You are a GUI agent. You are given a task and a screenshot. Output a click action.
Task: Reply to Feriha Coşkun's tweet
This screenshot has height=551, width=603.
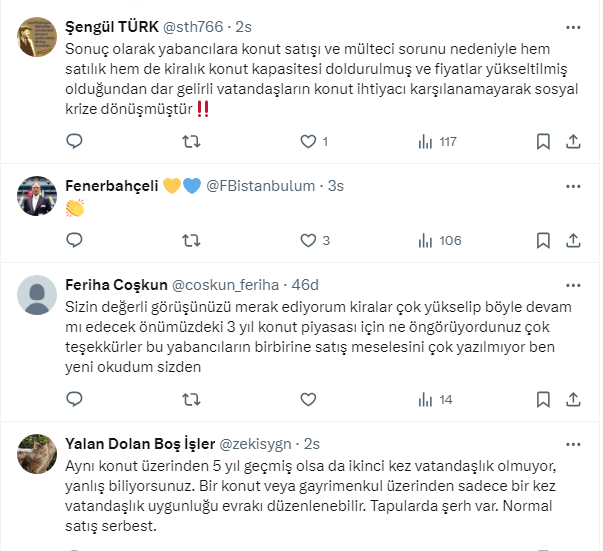tap(74, 399)
